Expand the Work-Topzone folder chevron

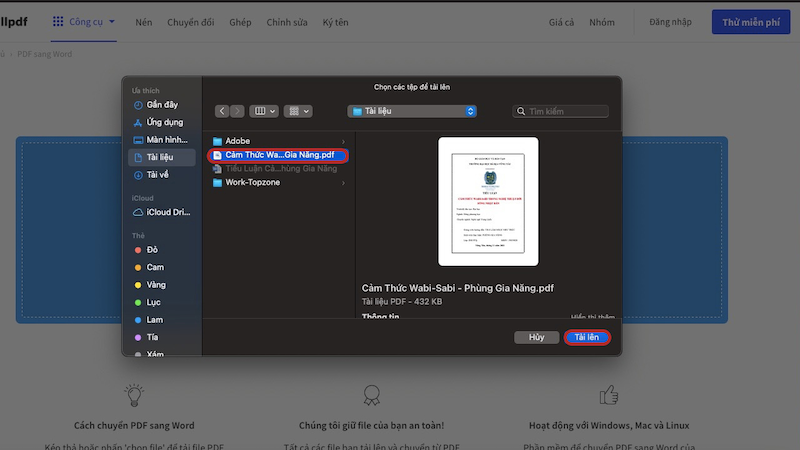tap(343, 183)
